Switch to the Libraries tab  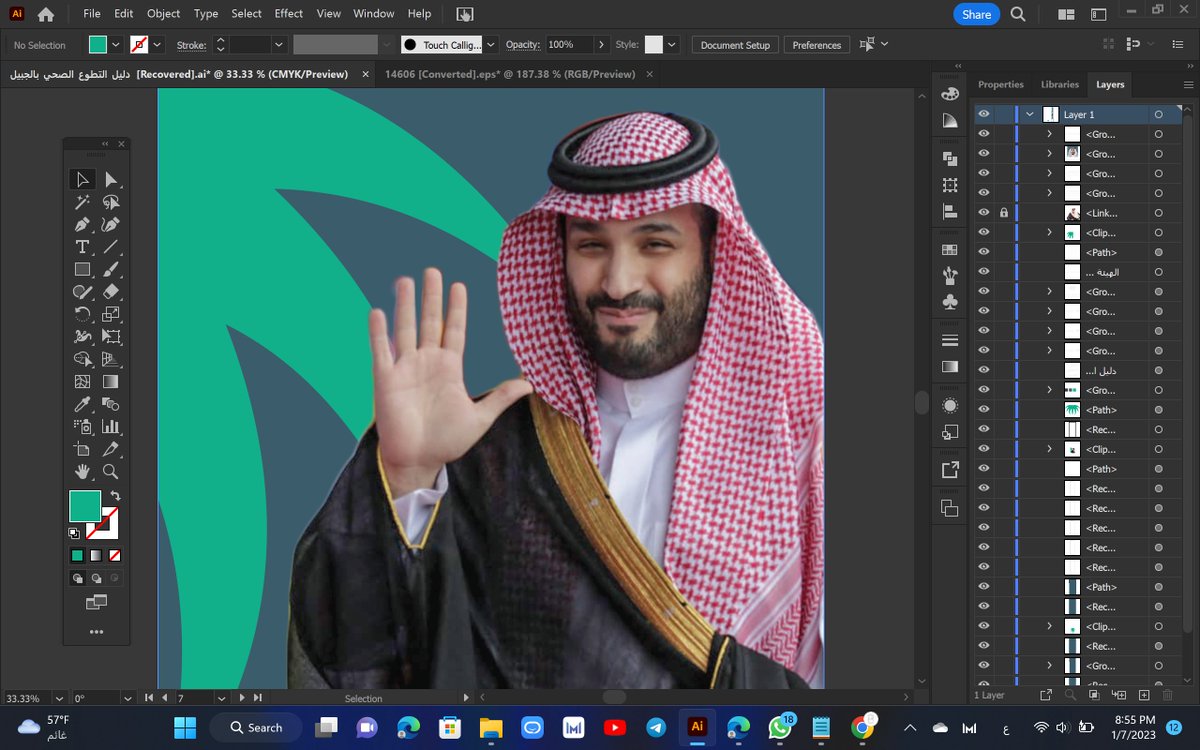click(1060, 85)
